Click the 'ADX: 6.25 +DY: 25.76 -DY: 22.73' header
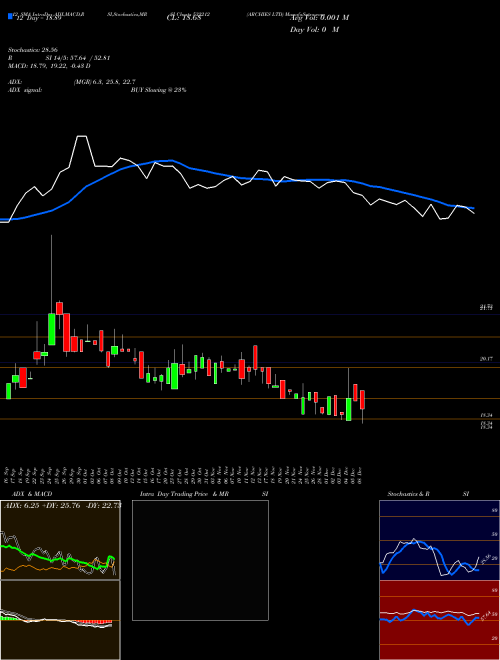The image size is (500, 660). tap(62, 506)
